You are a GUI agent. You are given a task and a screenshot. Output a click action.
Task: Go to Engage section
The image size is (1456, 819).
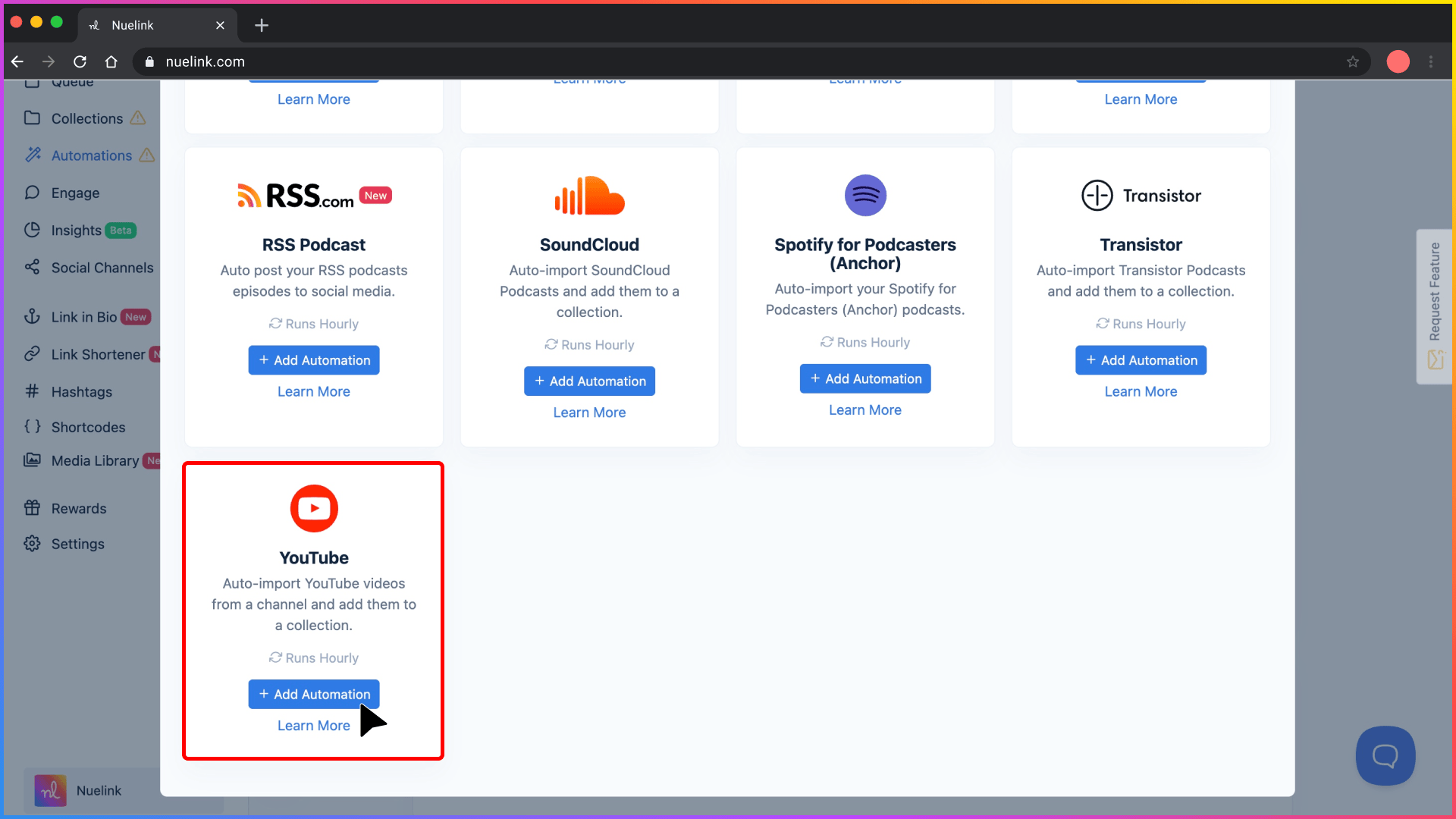pyautogui.click(x=75, y=193)
